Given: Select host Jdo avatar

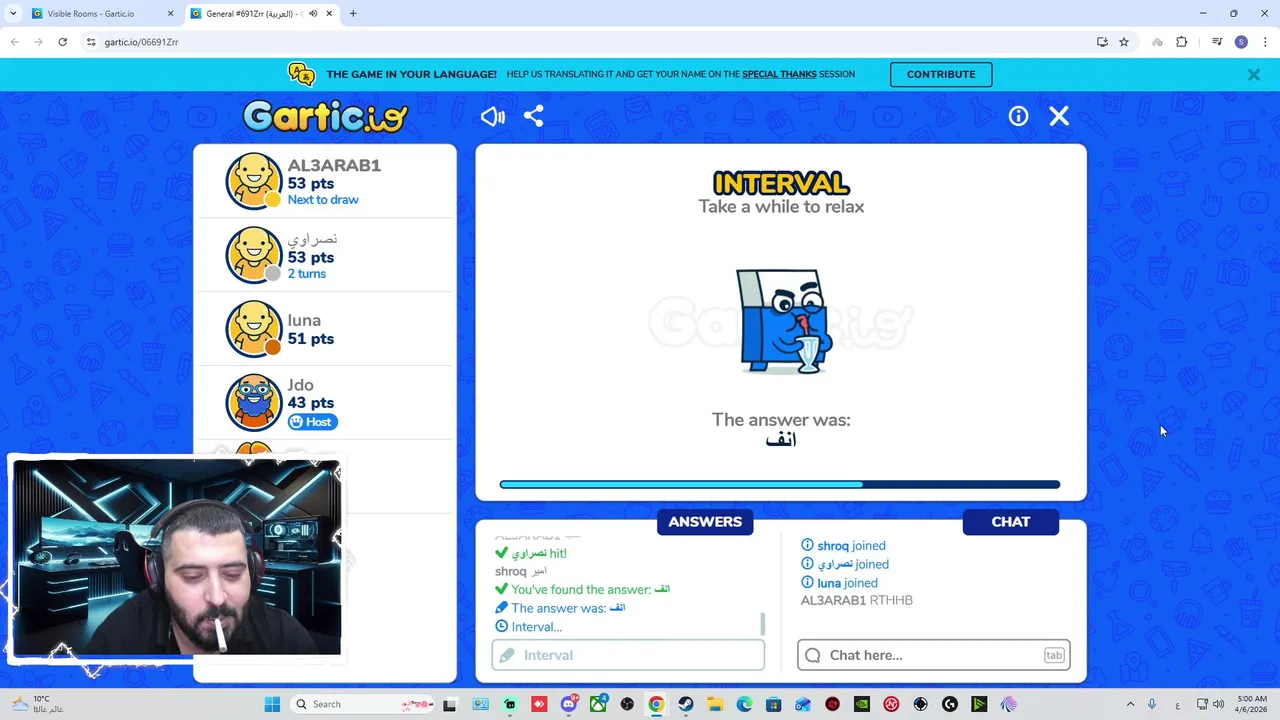Looking at the screenshot, I should [254, 403].
